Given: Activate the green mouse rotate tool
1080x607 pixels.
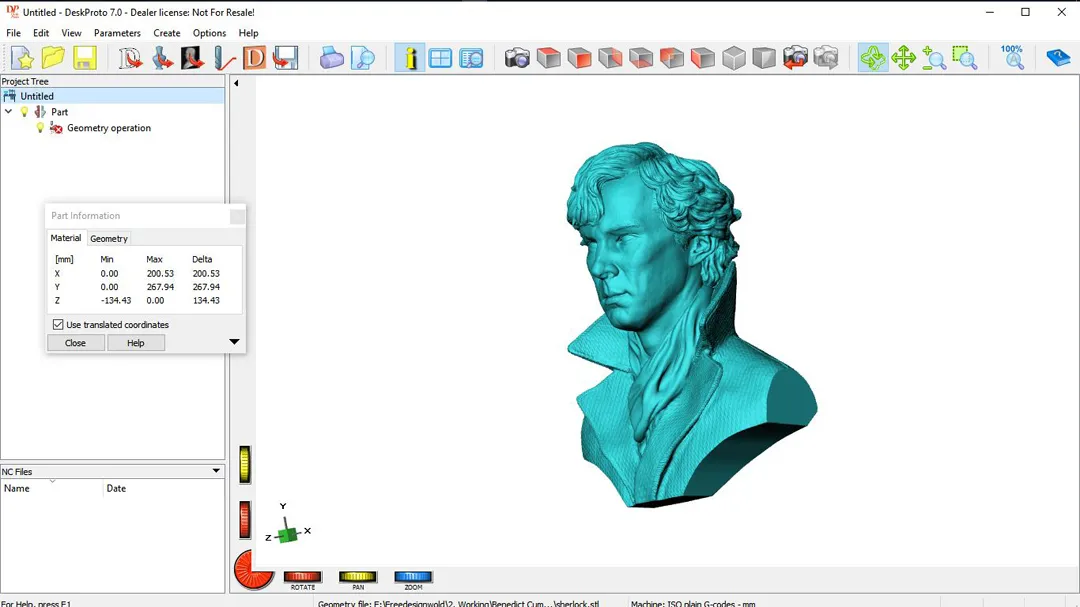Looking at the screenshot, I should [x=873, y=58].
